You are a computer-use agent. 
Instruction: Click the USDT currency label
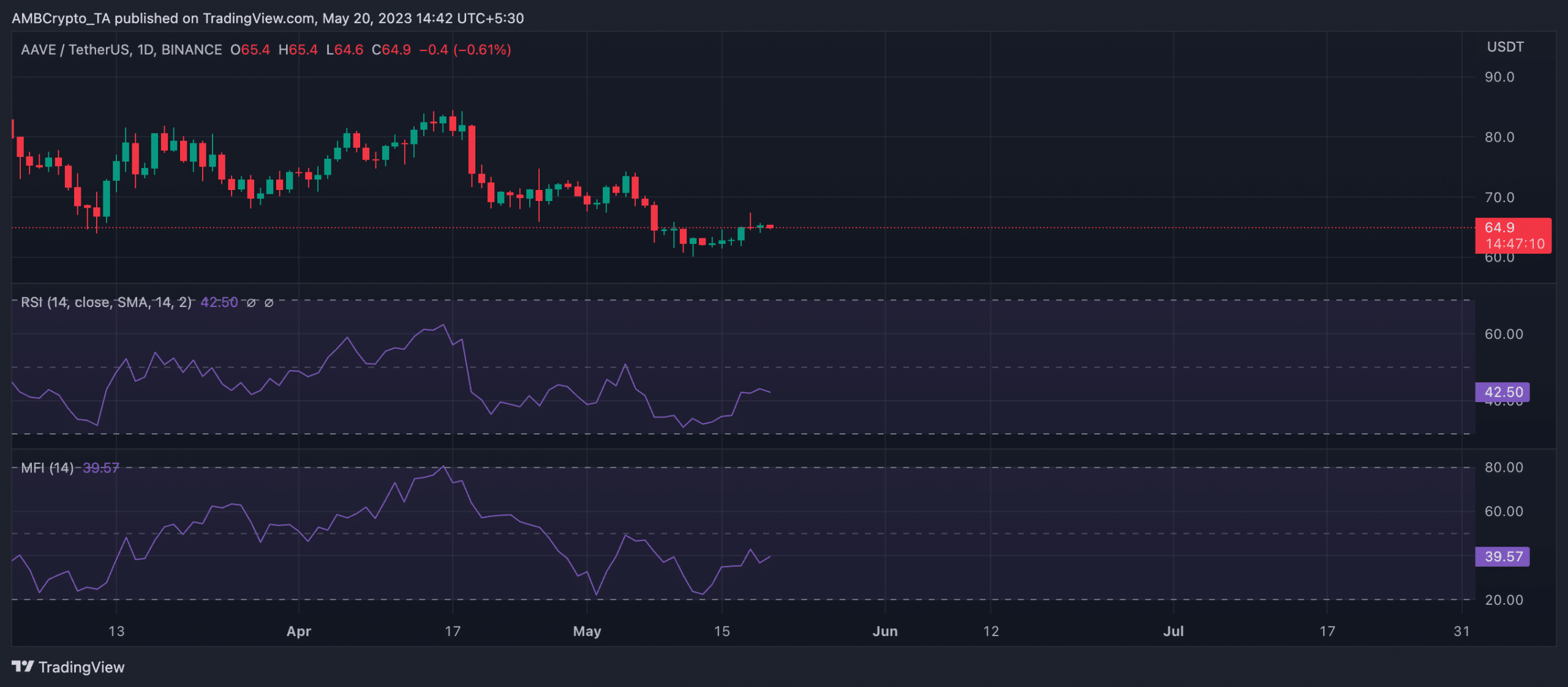(1505, 47)
